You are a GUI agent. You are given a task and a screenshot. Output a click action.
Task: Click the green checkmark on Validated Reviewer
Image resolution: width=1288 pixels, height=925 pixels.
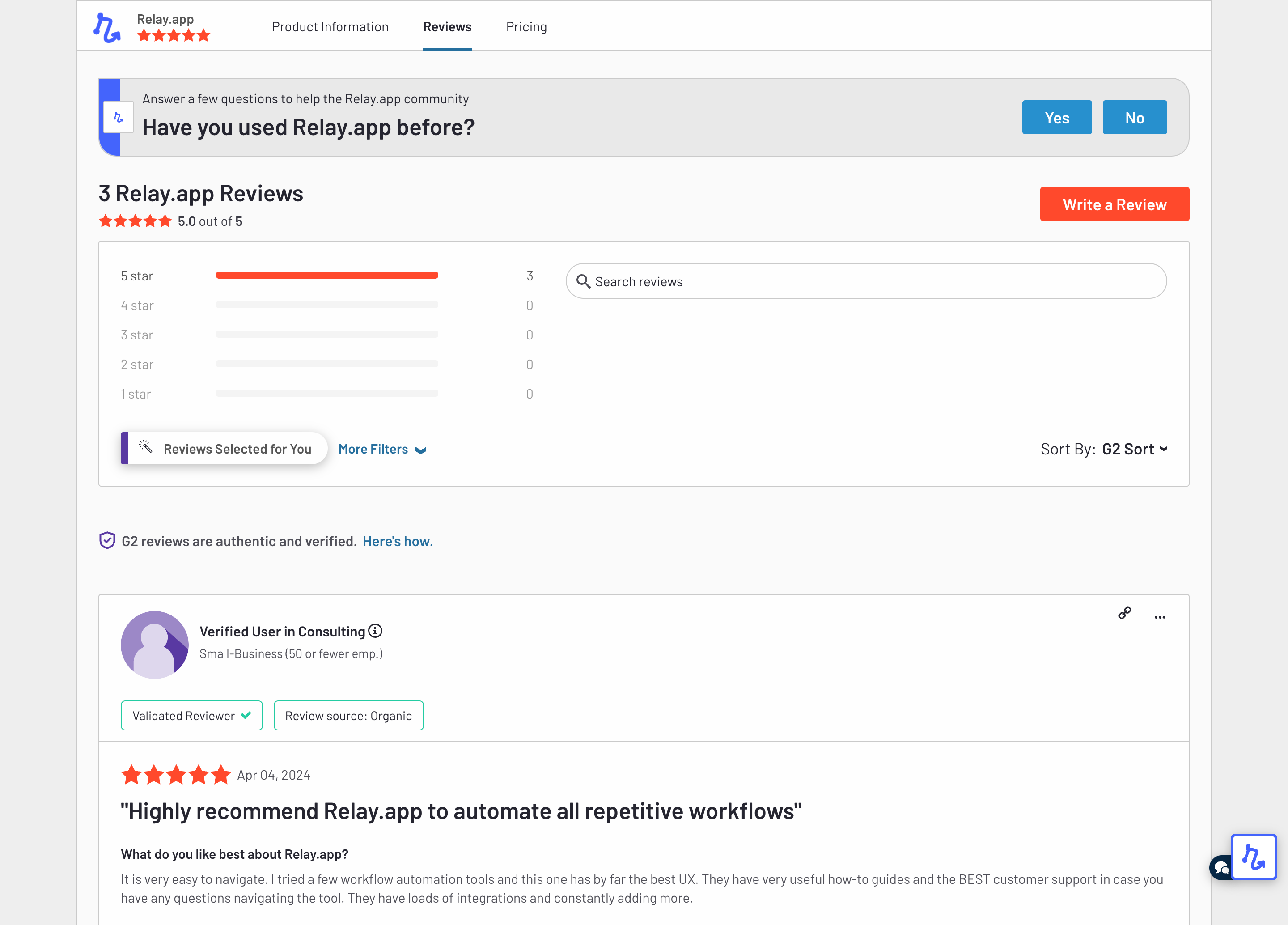point(246,715)
